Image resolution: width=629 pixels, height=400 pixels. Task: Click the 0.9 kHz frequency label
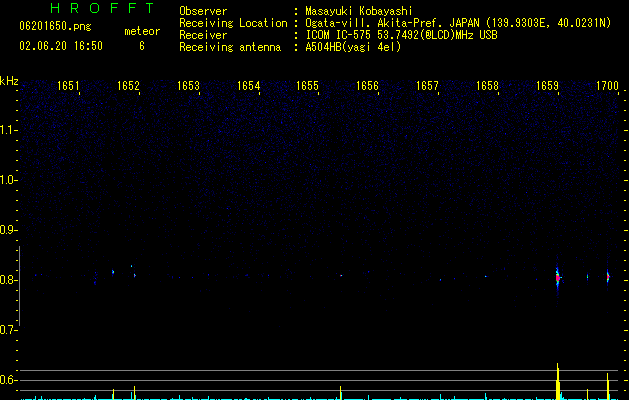[8, 230]
